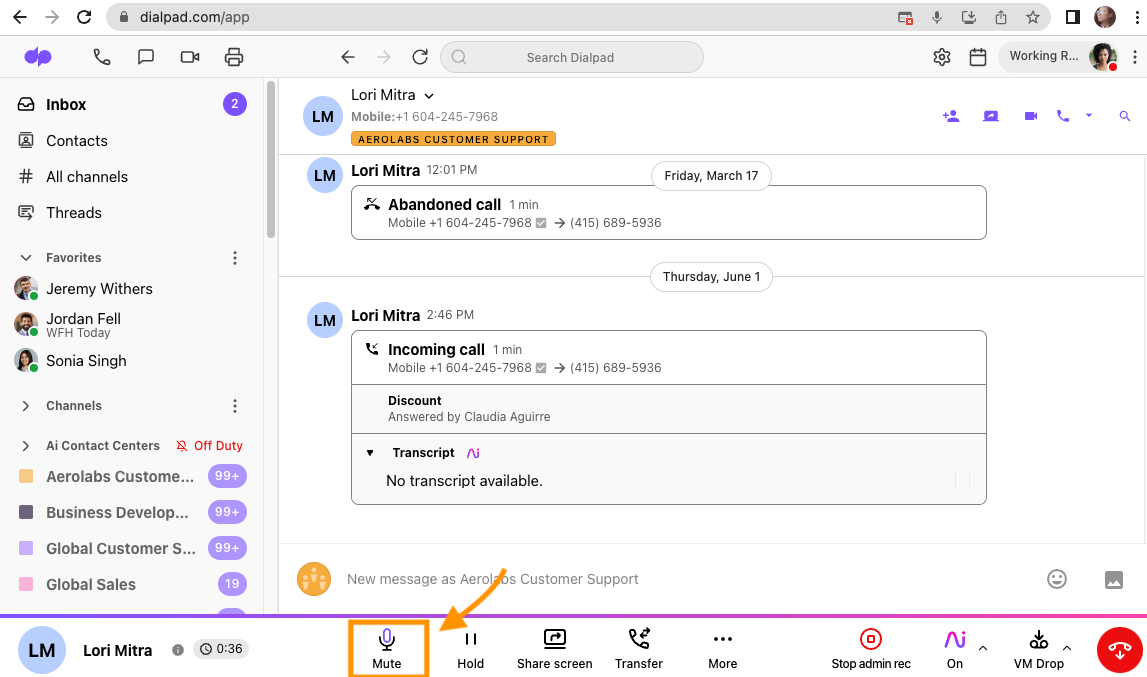
Task: Open Jeremy Withers conversation
Action: click(99, 289)
